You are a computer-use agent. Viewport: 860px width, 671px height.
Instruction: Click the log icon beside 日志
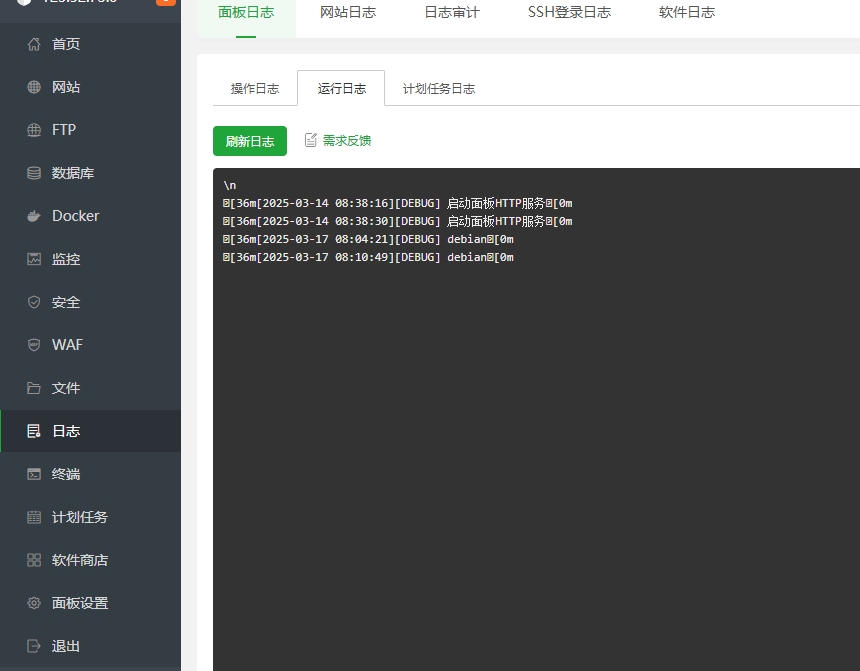pos(34,431)
